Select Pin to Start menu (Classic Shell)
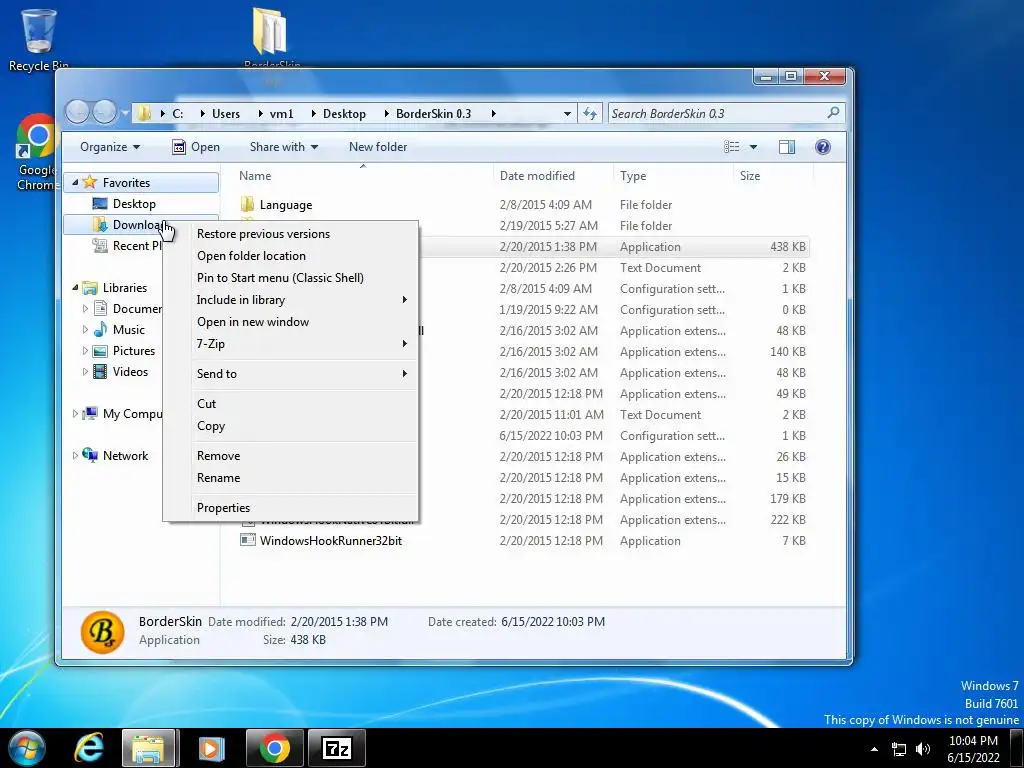The image size is (1024, 768). pos(280,278)
